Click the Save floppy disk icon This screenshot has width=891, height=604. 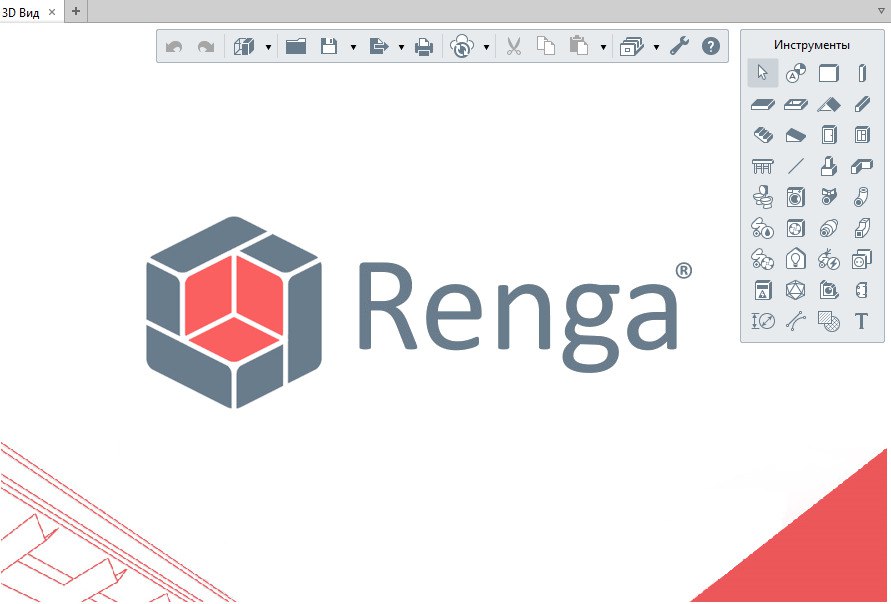coord(329,46)
